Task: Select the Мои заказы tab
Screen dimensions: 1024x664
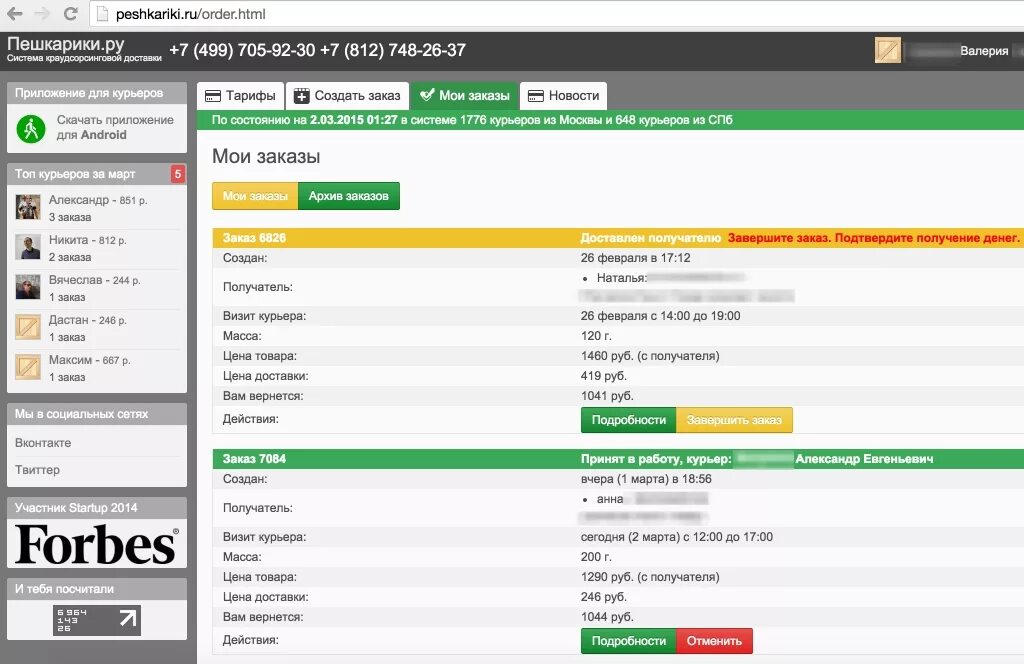Action: pos(464,95)
